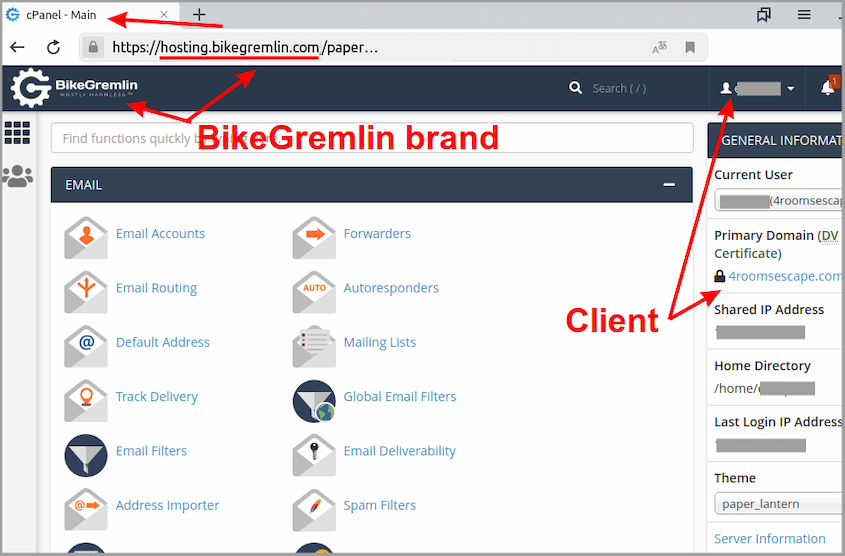Open Track Delivery link
The height and width of the screenshot is (556, 845).
[157, 397]
